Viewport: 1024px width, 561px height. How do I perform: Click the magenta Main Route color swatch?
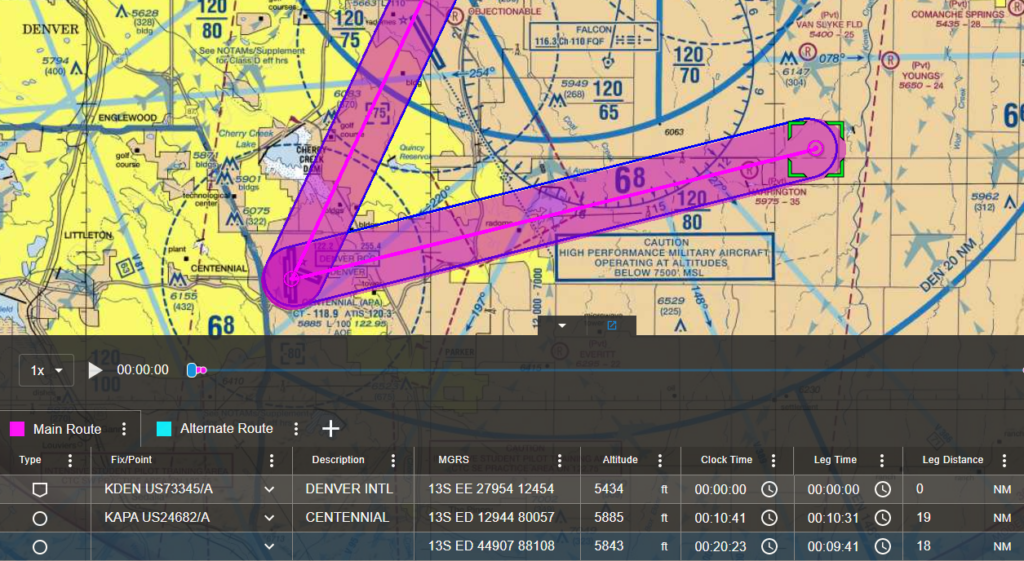tap(17, 429)
